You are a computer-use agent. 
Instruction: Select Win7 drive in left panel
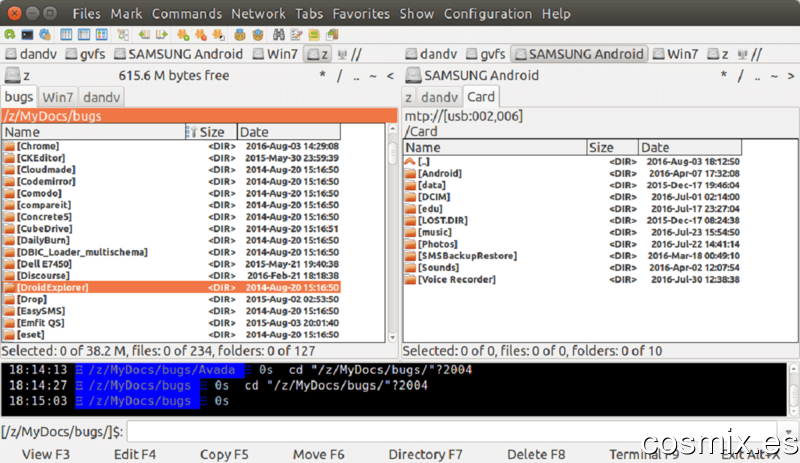coord(276,54)
